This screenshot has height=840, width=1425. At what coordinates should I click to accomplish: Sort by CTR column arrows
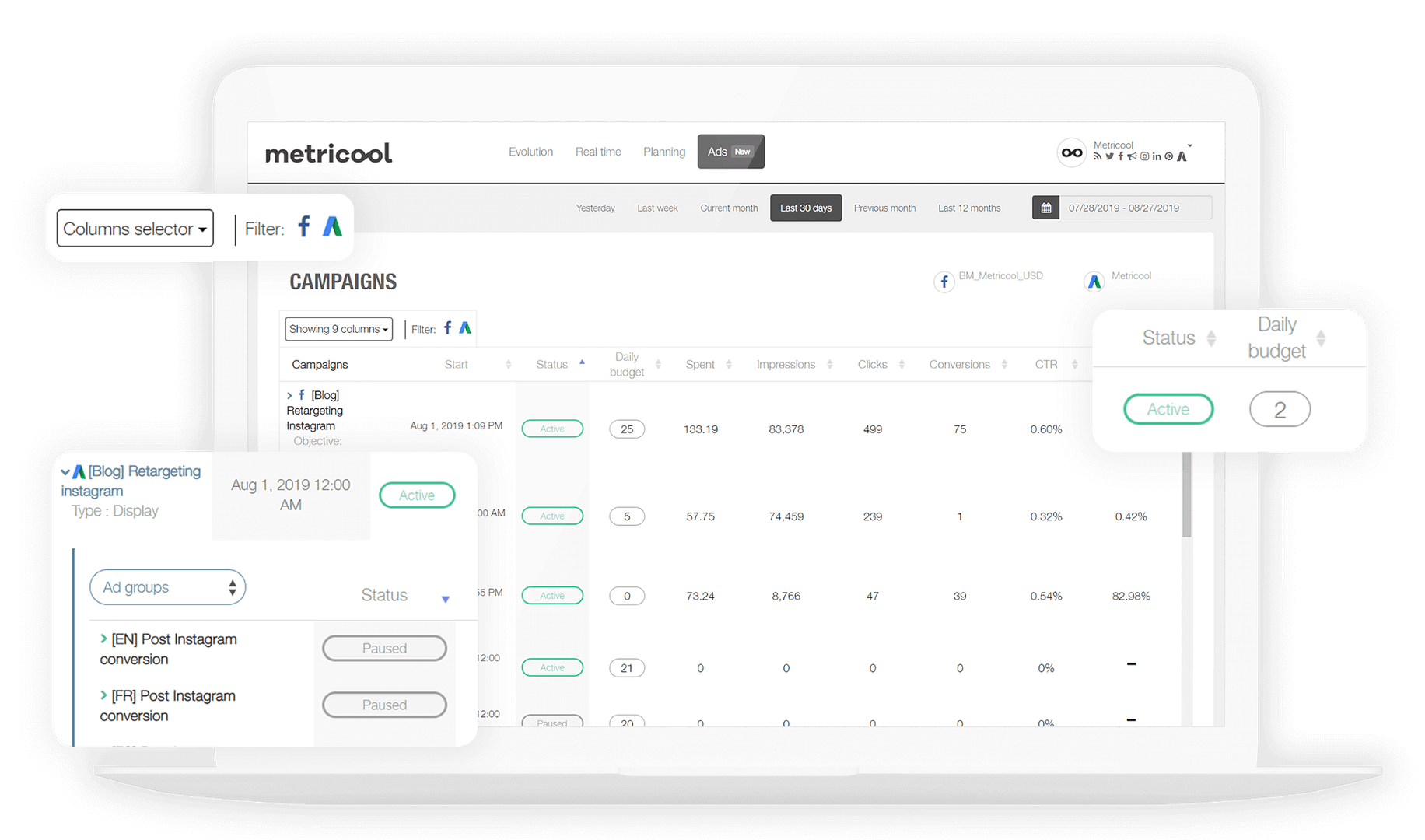pos(1074,364)
